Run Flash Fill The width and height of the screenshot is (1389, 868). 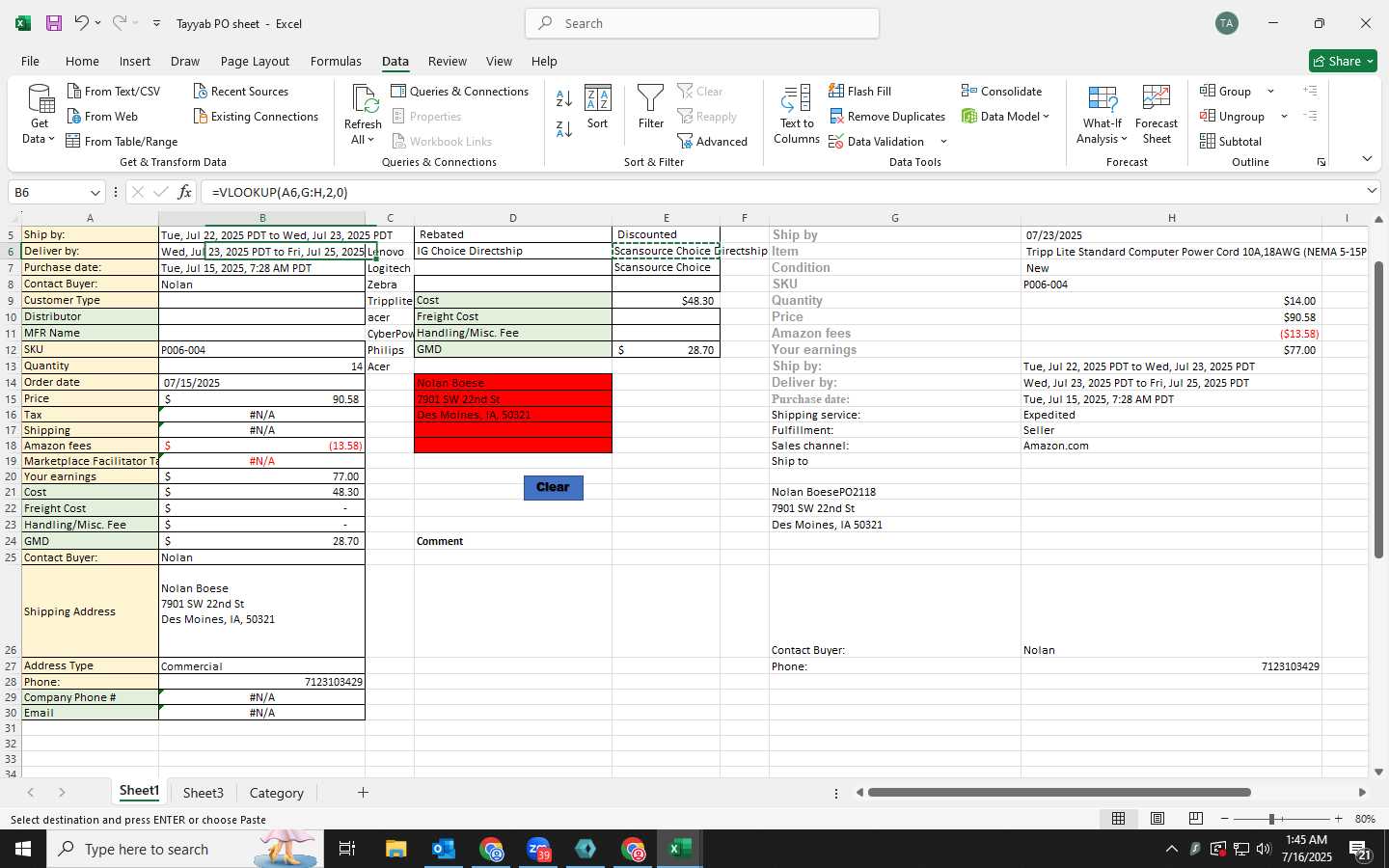[x=860, y=91]
